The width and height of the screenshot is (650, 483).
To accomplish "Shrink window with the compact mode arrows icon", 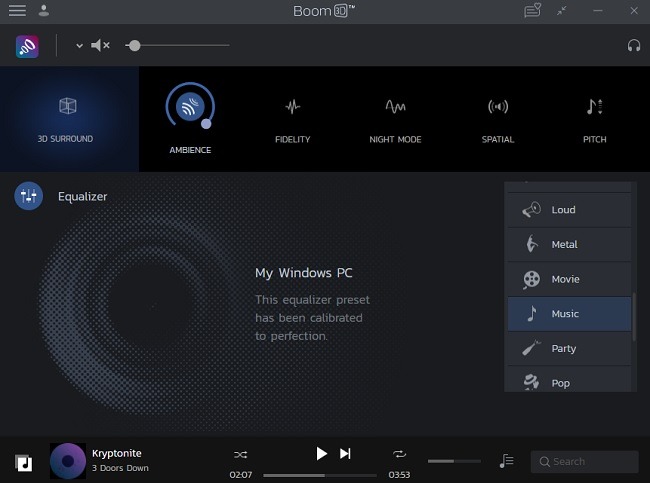I will click(562, 11).
